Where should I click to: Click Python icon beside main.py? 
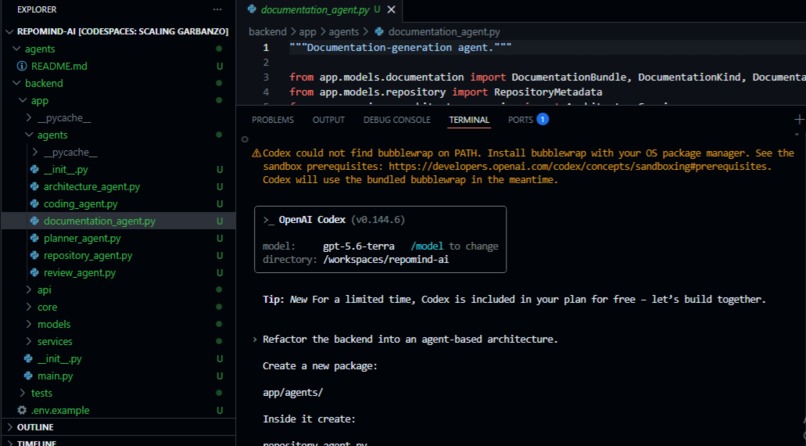[28, 376]
